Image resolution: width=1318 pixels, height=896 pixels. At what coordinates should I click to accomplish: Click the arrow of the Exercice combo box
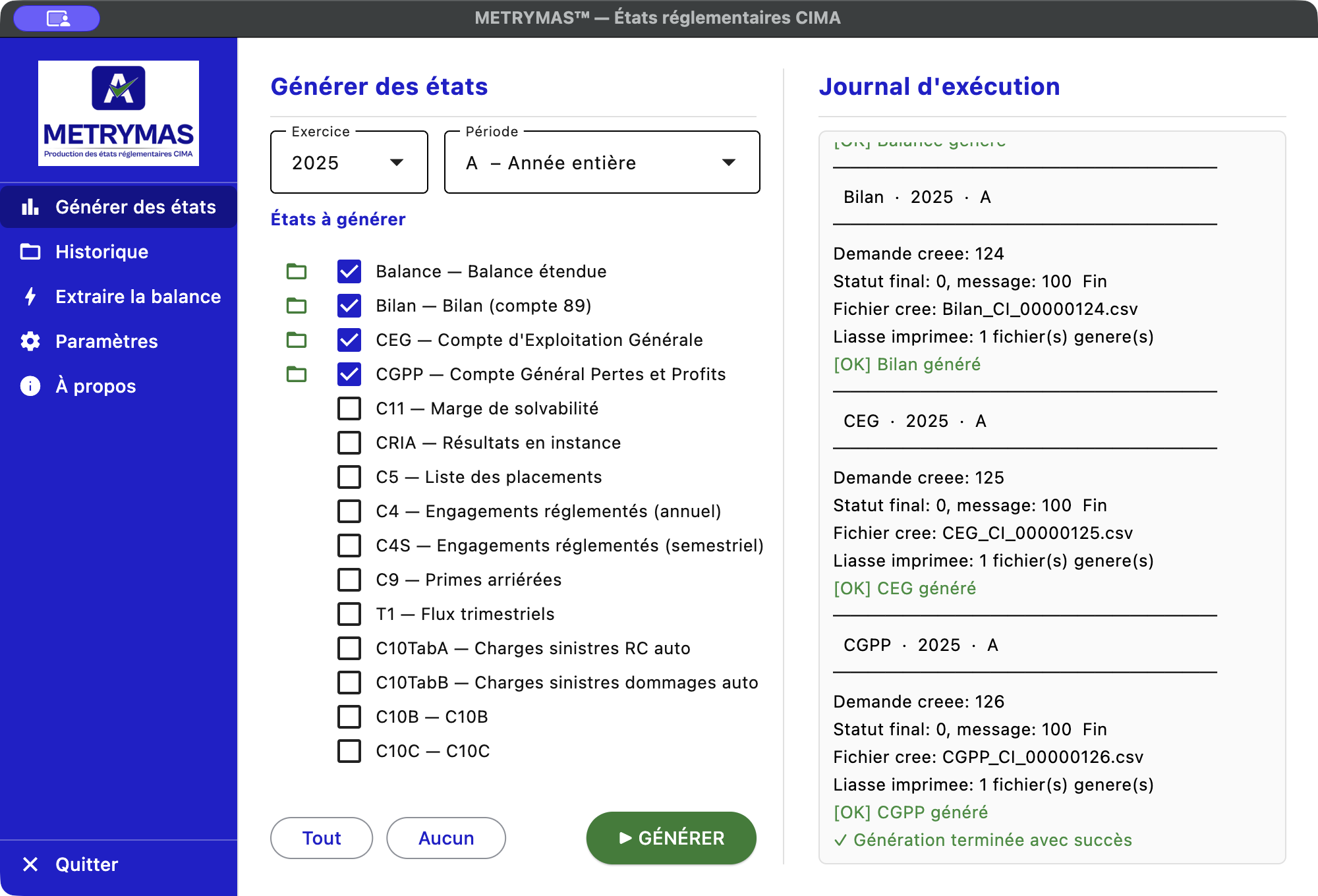coord(397,163)
